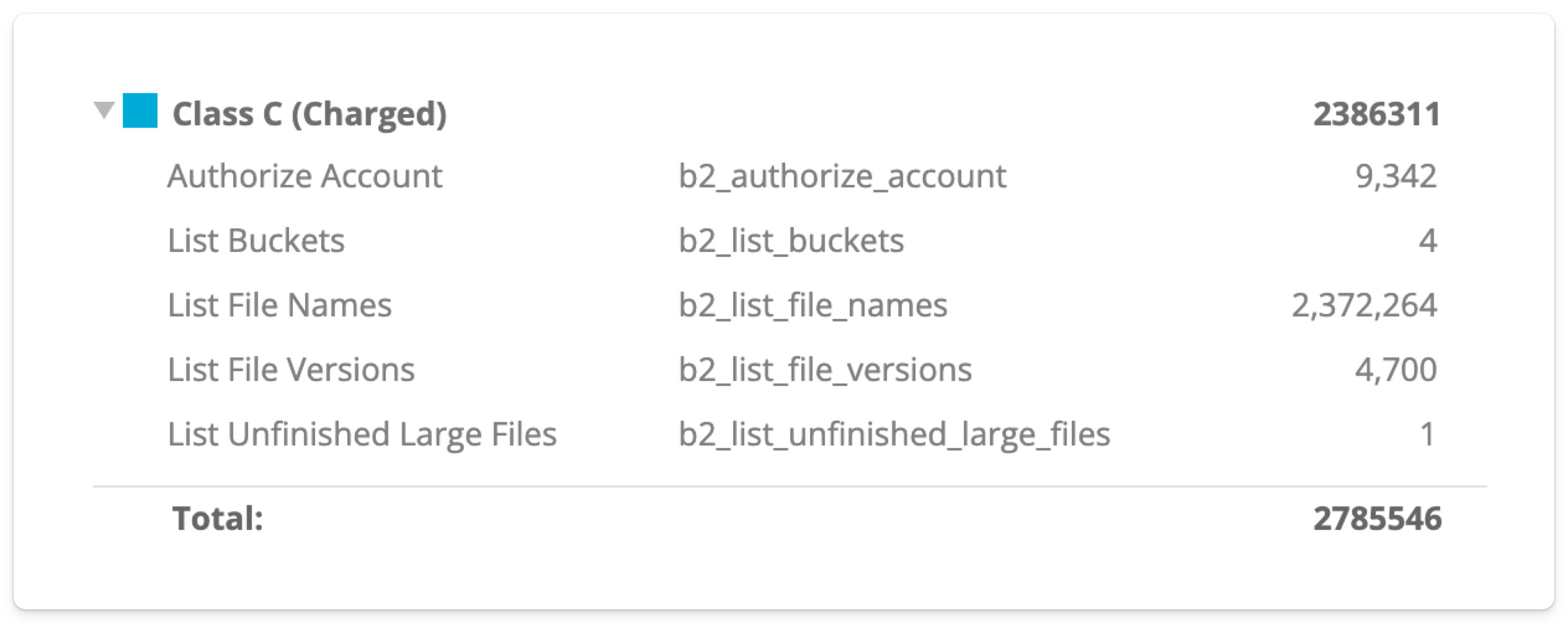
Task: Click the b2_list_file_names API name
Action: [813, 306]
